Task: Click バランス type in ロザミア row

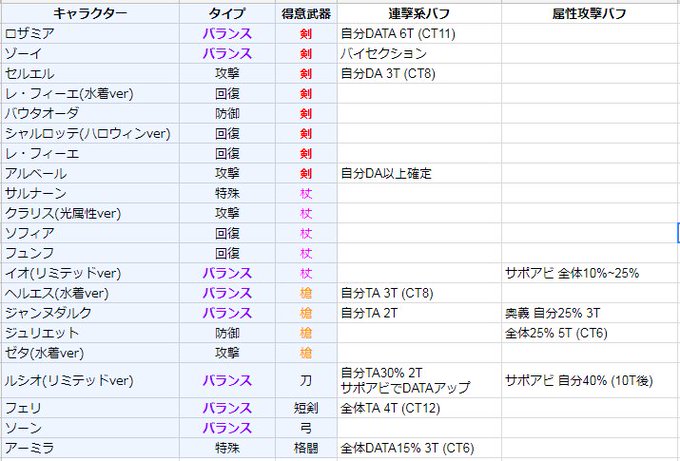Action: 227,33
